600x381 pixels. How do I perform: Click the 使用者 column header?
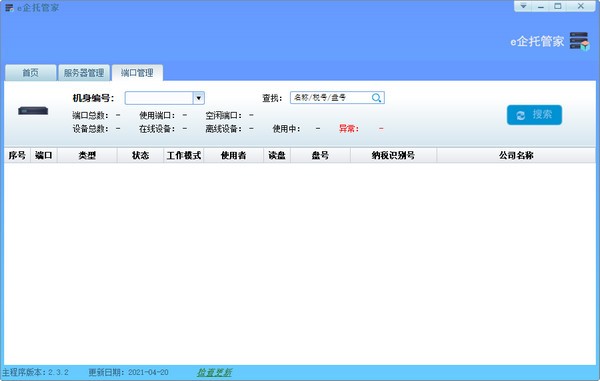pos(233,155)
